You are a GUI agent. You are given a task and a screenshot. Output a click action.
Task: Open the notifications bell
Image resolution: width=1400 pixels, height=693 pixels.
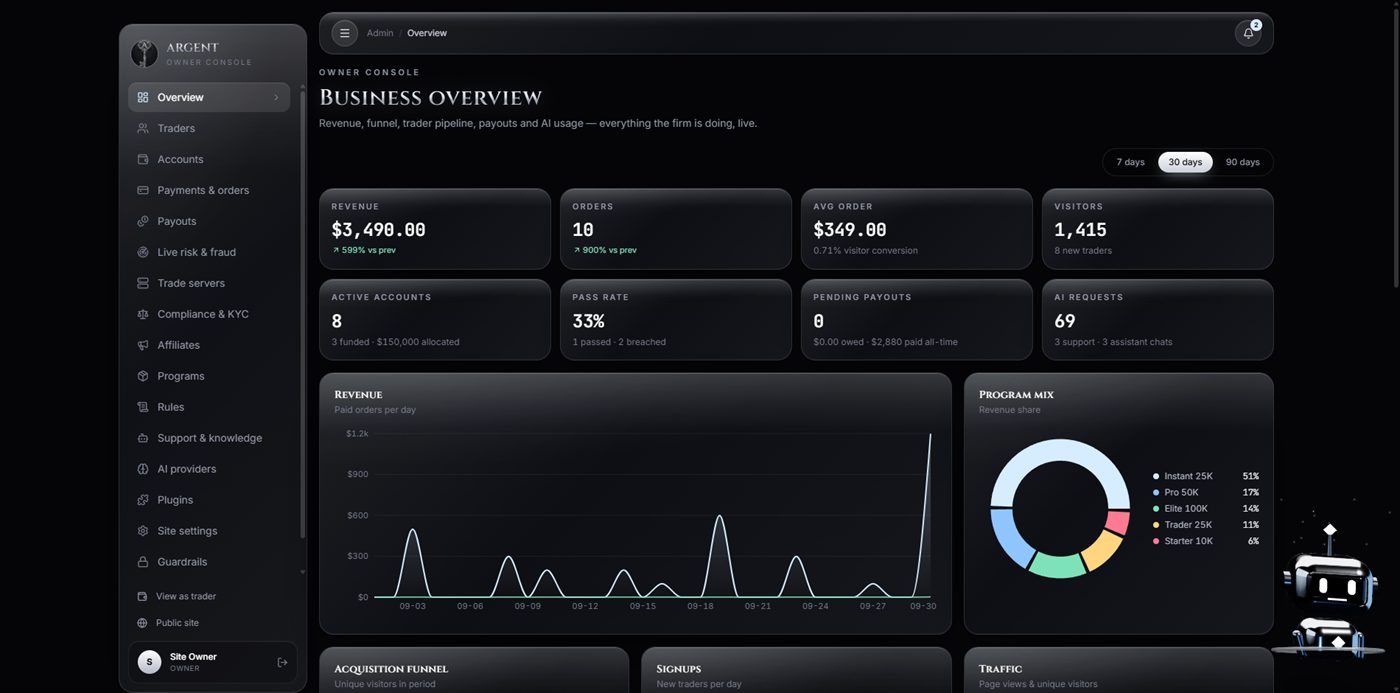point(1248,33)
